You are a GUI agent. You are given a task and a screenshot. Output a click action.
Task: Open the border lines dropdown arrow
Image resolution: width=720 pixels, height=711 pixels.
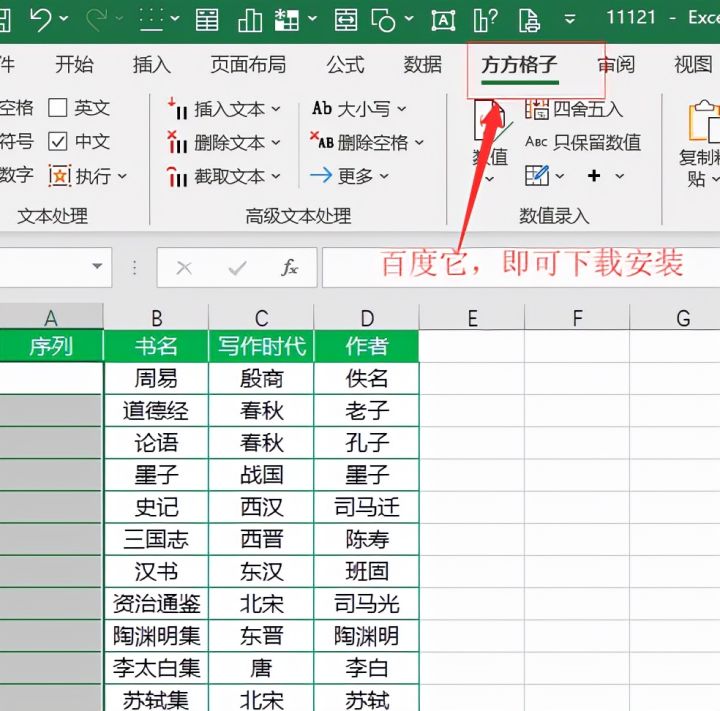click(174, 19)
